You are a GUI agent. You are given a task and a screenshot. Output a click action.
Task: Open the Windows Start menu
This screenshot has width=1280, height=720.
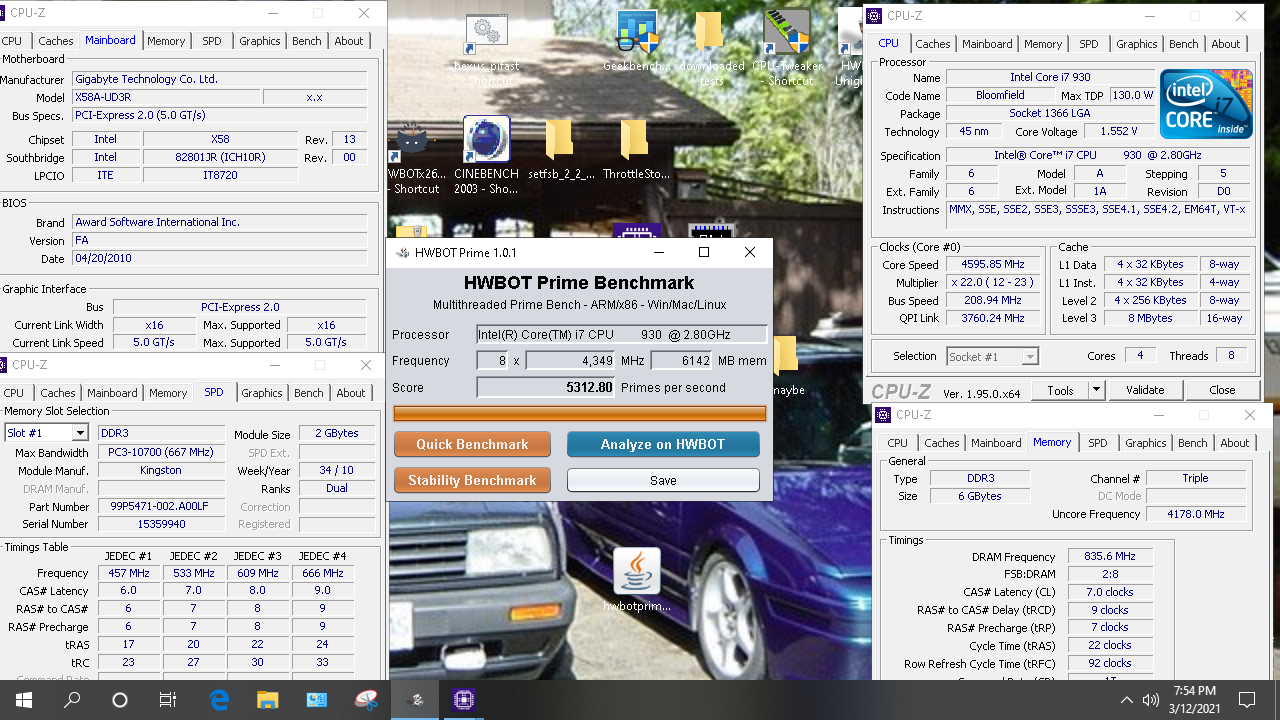coord(23,700)
